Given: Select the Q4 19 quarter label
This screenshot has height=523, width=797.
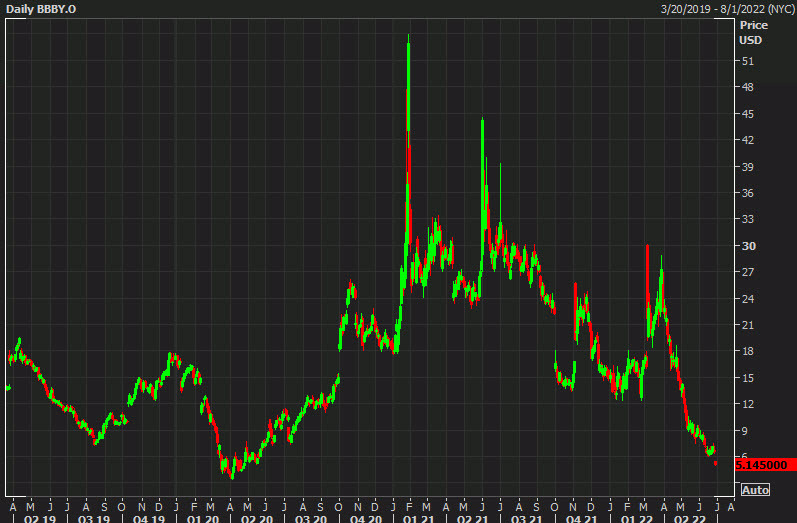Looking at the screenshot, I should [x=149, y=519].
